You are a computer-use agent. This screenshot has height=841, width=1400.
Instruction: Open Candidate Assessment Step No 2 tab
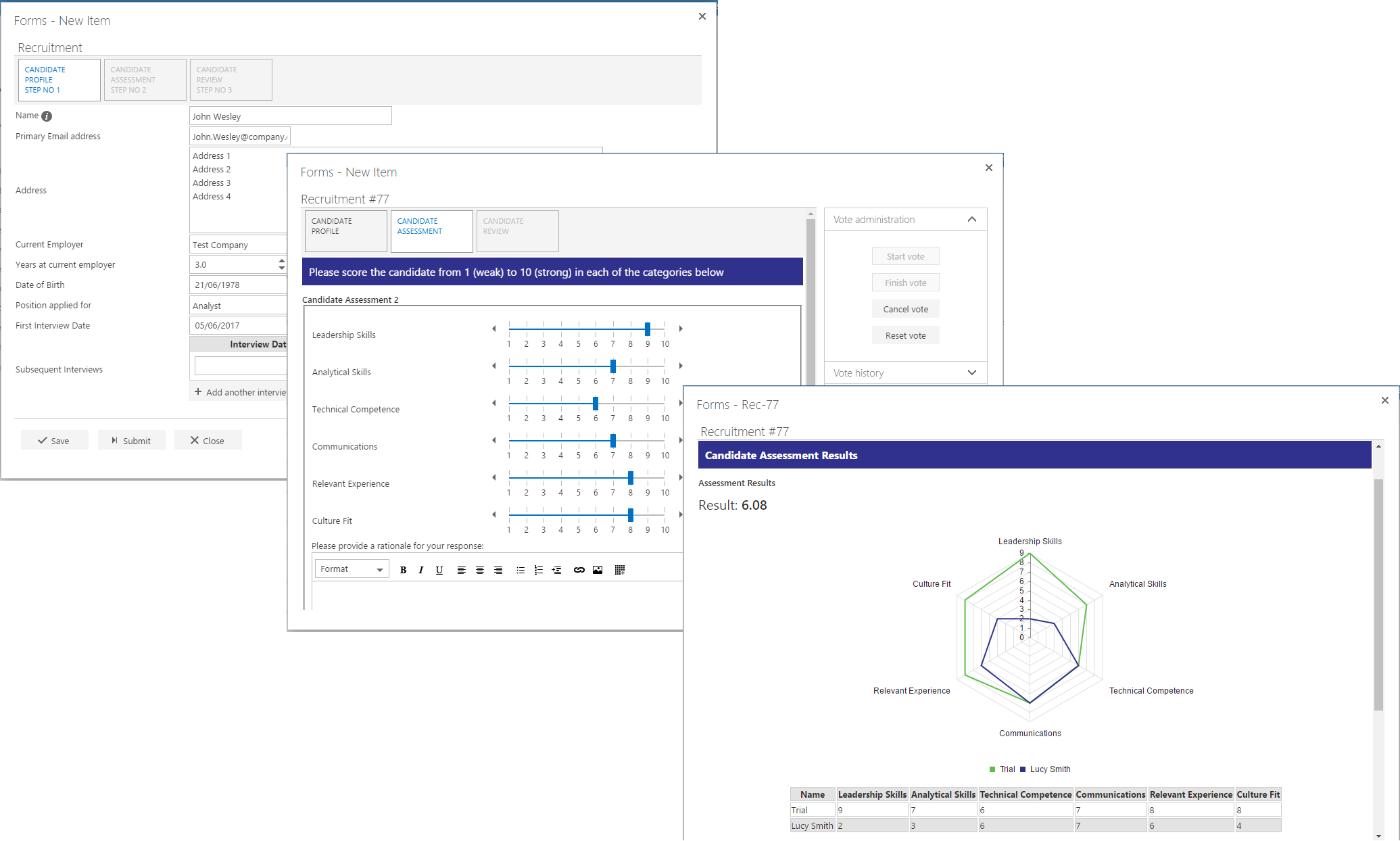pos(145,80)
